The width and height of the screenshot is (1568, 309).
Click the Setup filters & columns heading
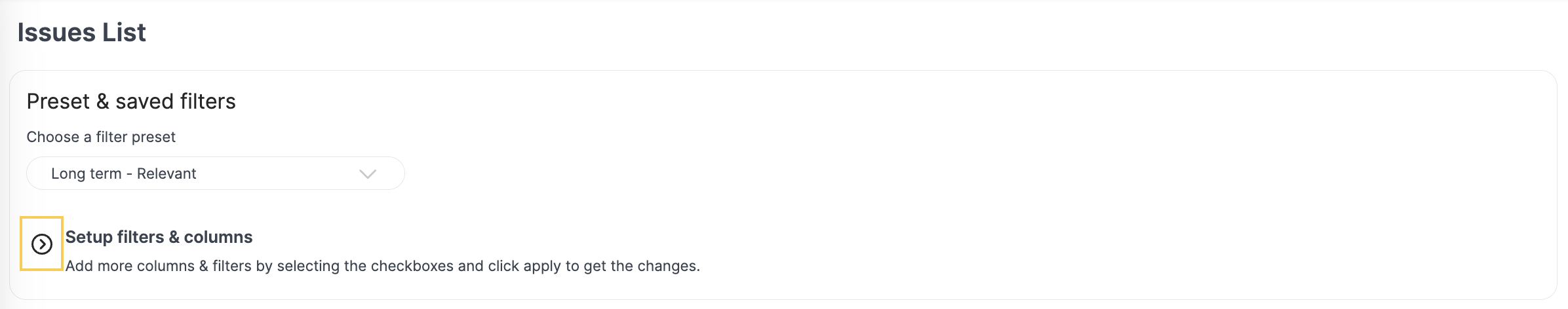point(159,237)
